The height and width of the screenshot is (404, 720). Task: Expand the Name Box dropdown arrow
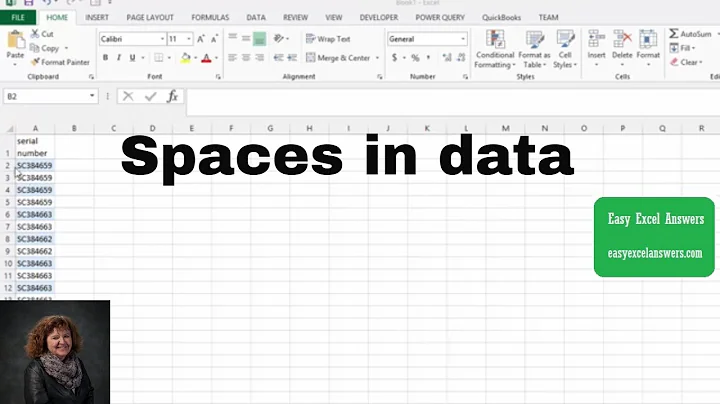point(92,96)
